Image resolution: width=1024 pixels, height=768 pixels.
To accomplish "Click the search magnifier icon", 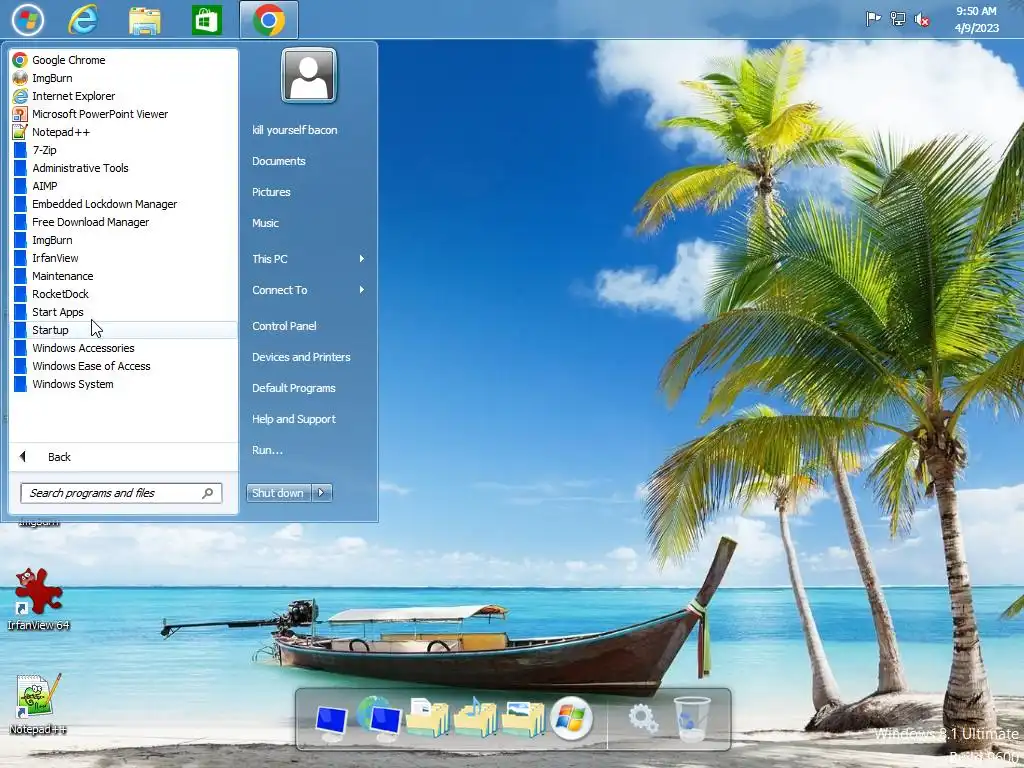I will (208, 493).
